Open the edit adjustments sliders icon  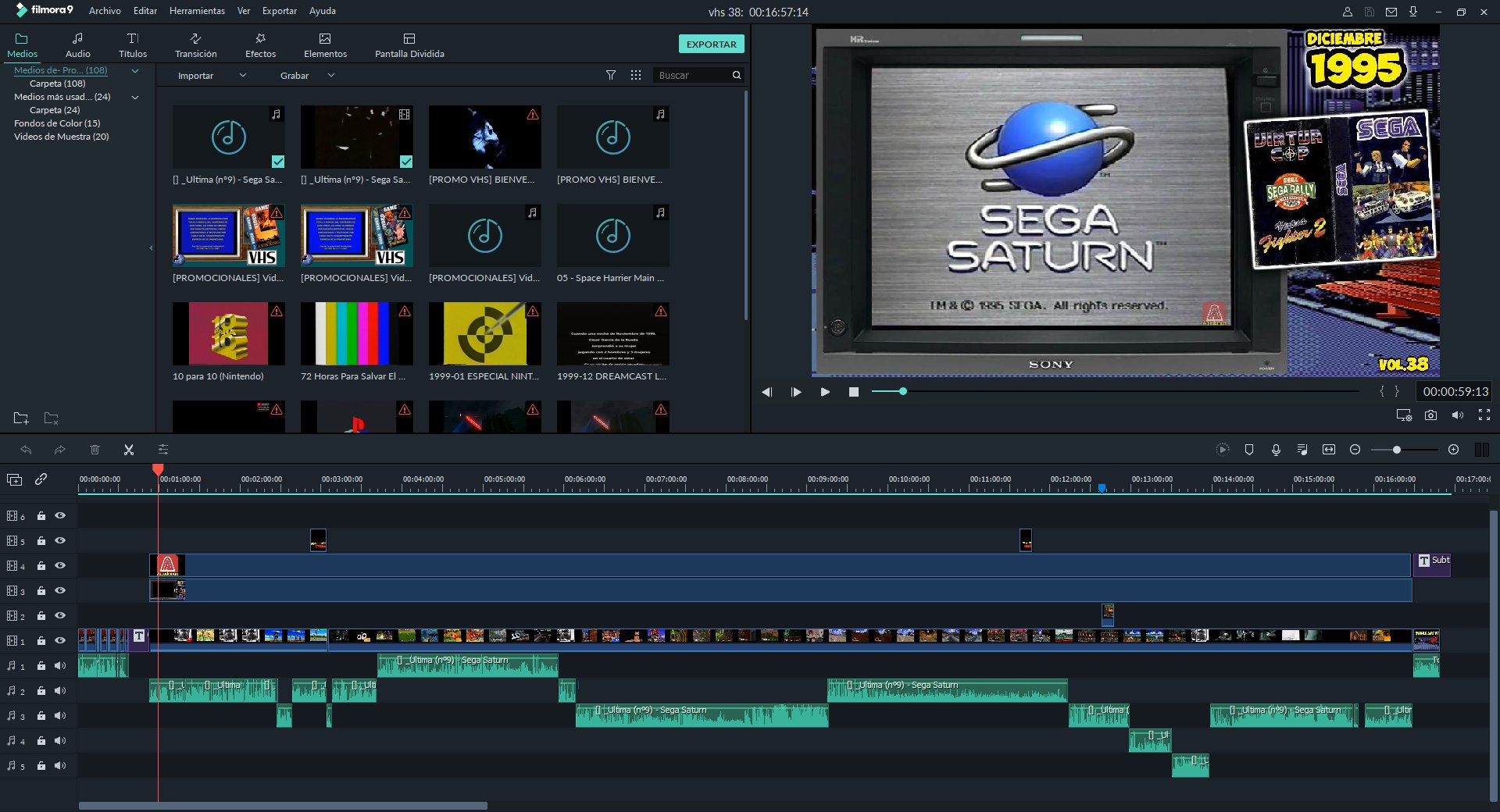163,450
